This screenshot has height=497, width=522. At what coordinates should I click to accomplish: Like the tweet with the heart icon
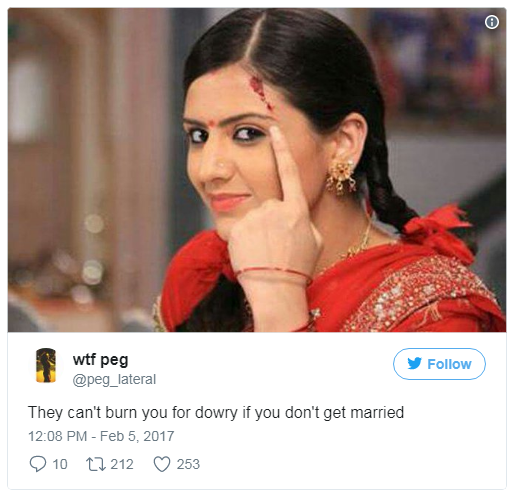162,464
